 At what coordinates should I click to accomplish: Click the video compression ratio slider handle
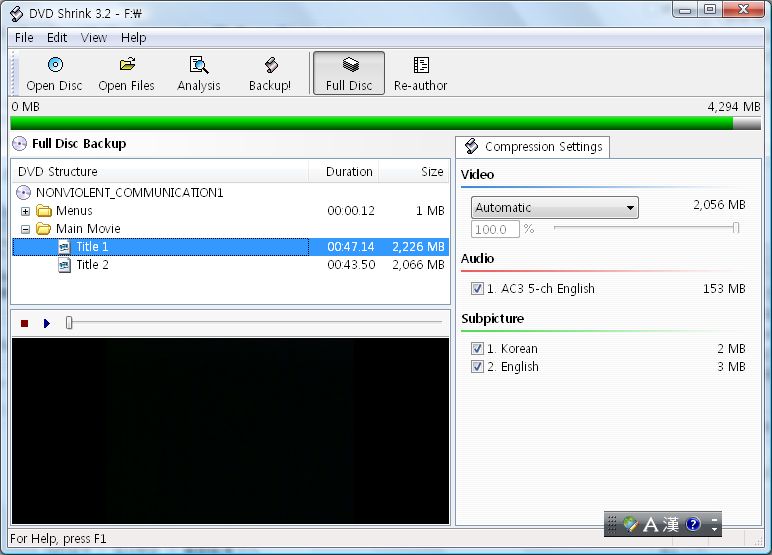[736, 228]
